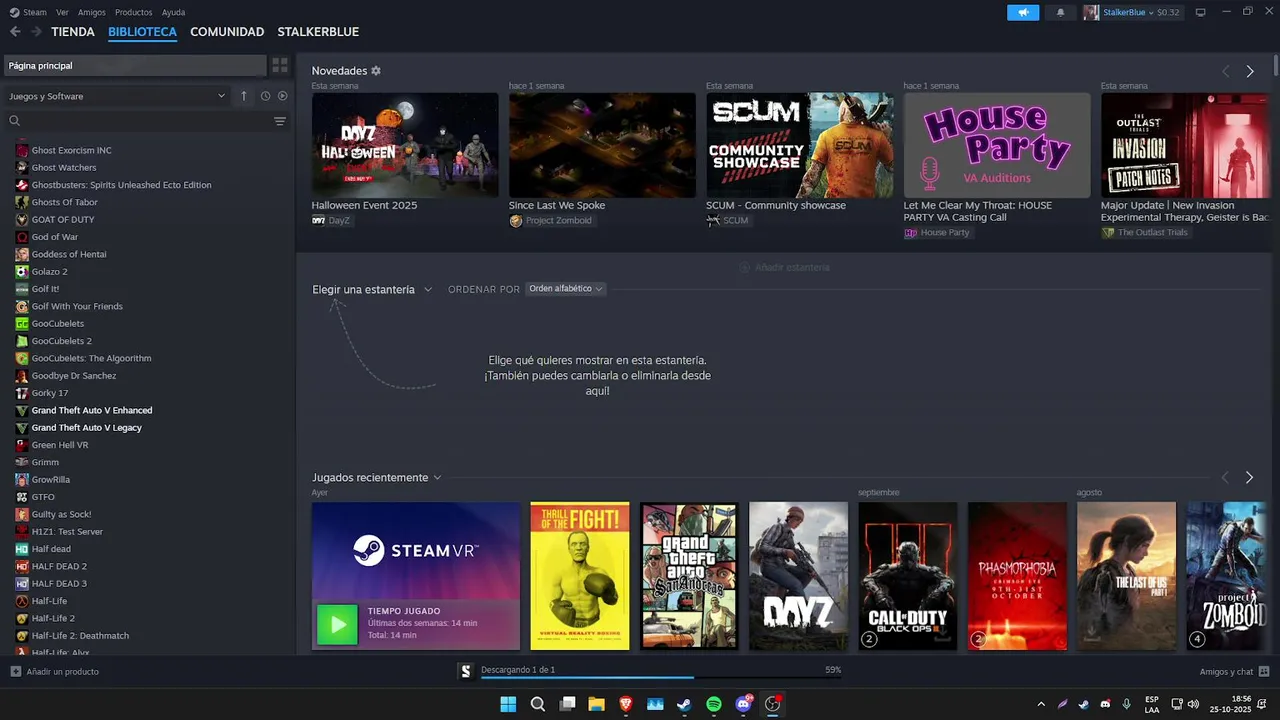Open the Steam menu
The height and width of the screenshot is (720, 1280).
point(35,12)
